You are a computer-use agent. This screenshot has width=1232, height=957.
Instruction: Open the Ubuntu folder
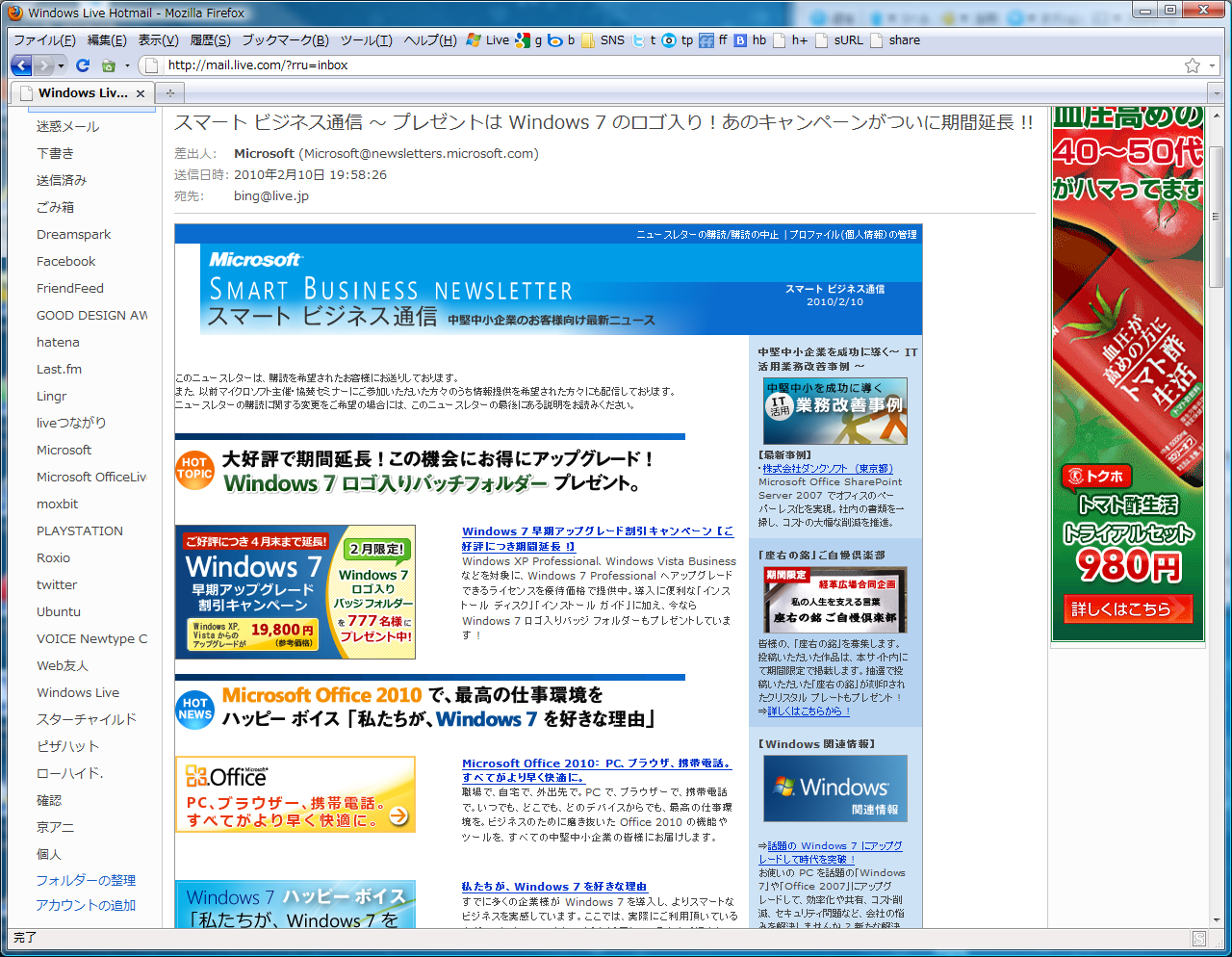coord(59,611)
